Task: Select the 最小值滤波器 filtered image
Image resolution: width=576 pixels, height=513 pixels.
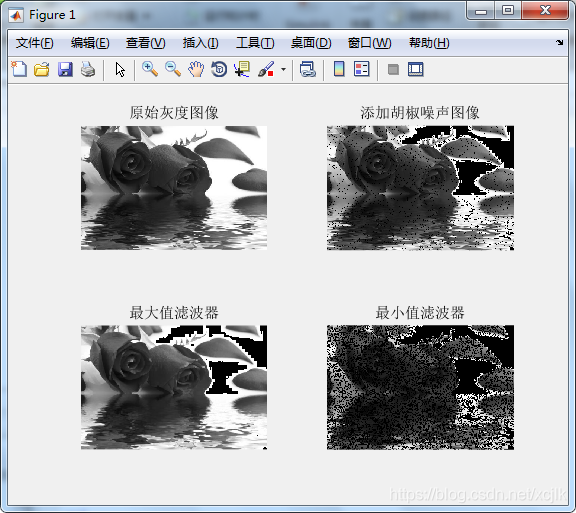Action: tap(420, 387)
